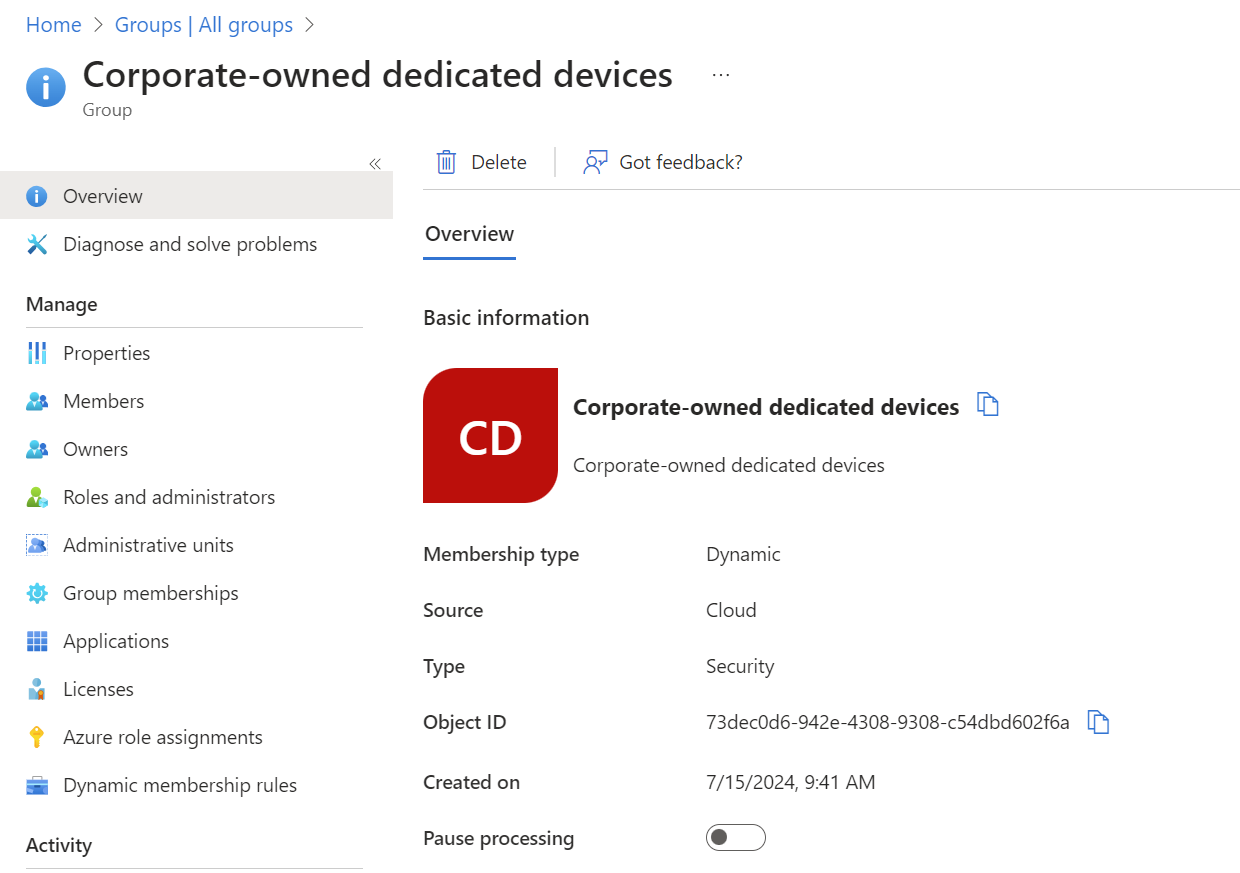Navigate to Groups | All groups breadcrumb
The height and width of the screenshot is (873, 1240).
tap(204, 24)
